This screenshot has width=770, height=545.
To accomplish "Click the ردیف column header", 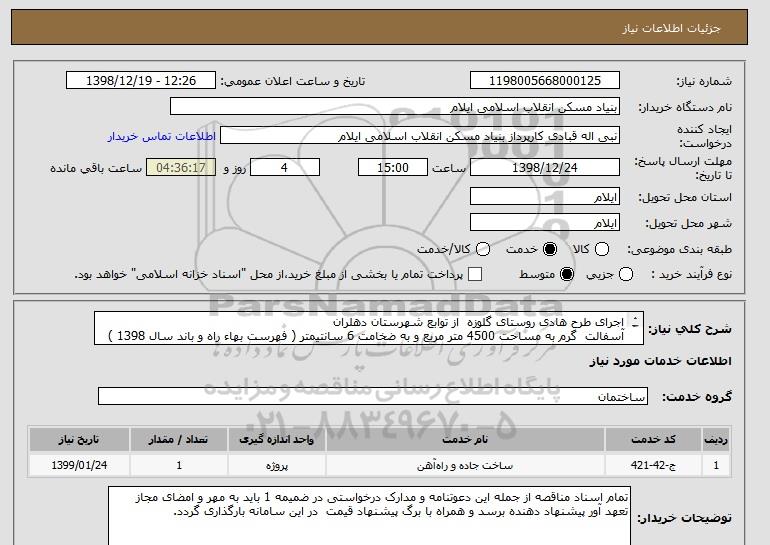I will tap(716, 439).
